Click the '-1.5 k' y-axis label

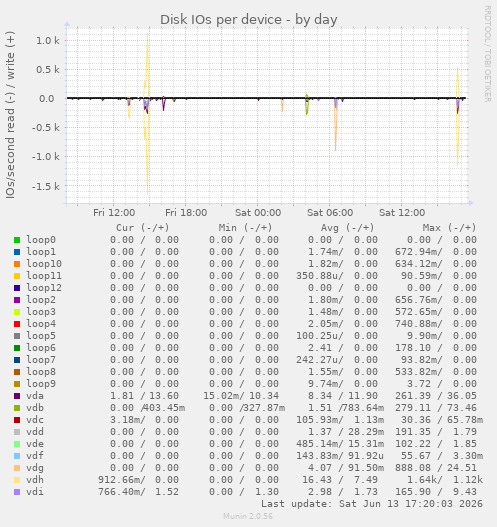click(x=46, y=186)
